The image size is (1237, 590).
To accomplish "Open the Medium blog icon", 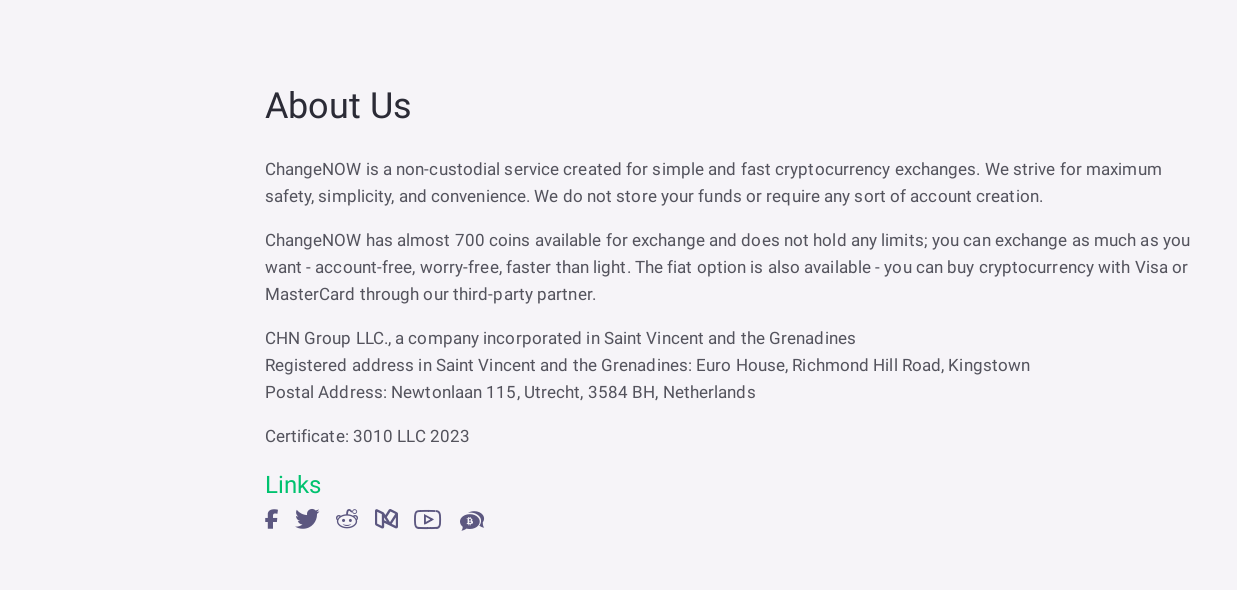I will [386, 519].
